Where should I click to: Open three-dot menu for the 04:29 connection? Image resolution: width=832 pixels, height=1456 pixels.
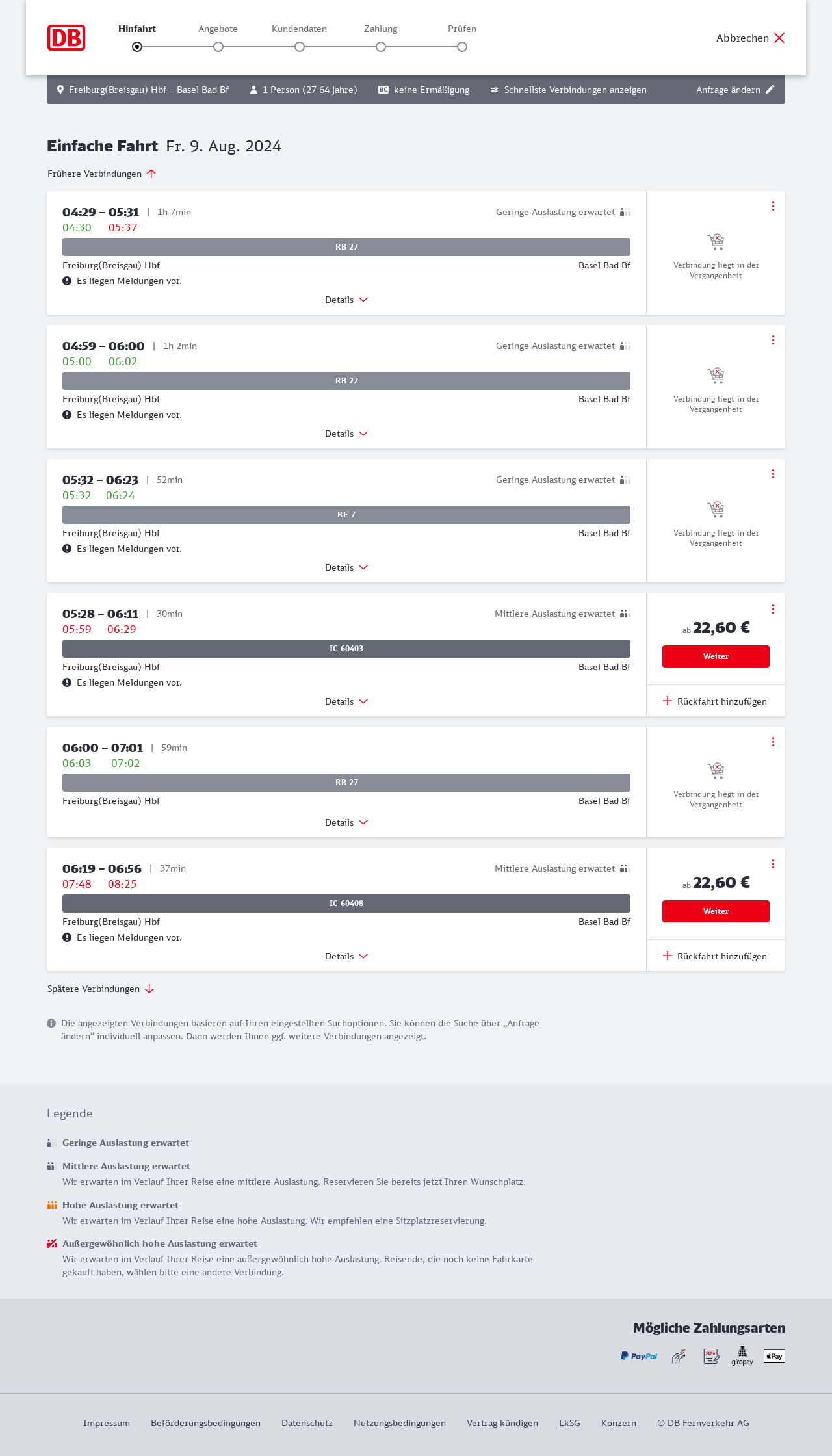pyautogui.click(x=773, y=206)
